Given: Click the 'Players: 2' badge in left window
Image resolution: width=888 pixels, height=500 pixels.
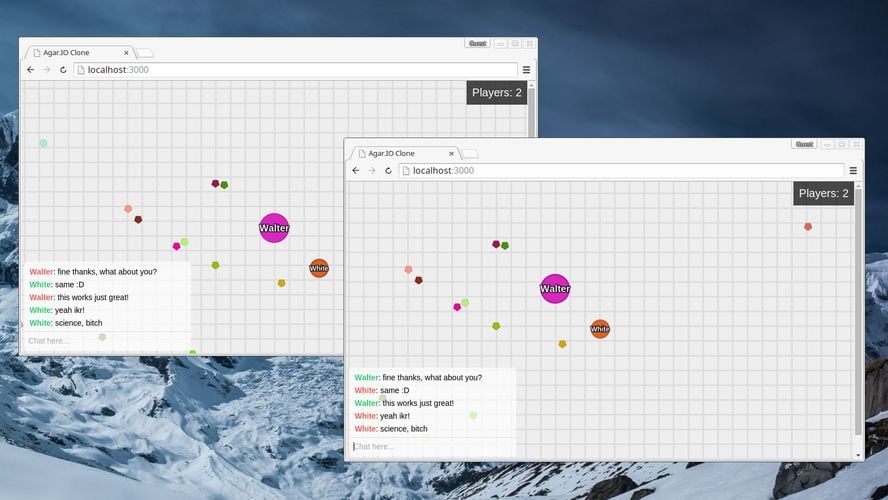Looking at the screenshot, I should (x=497, y=93).
